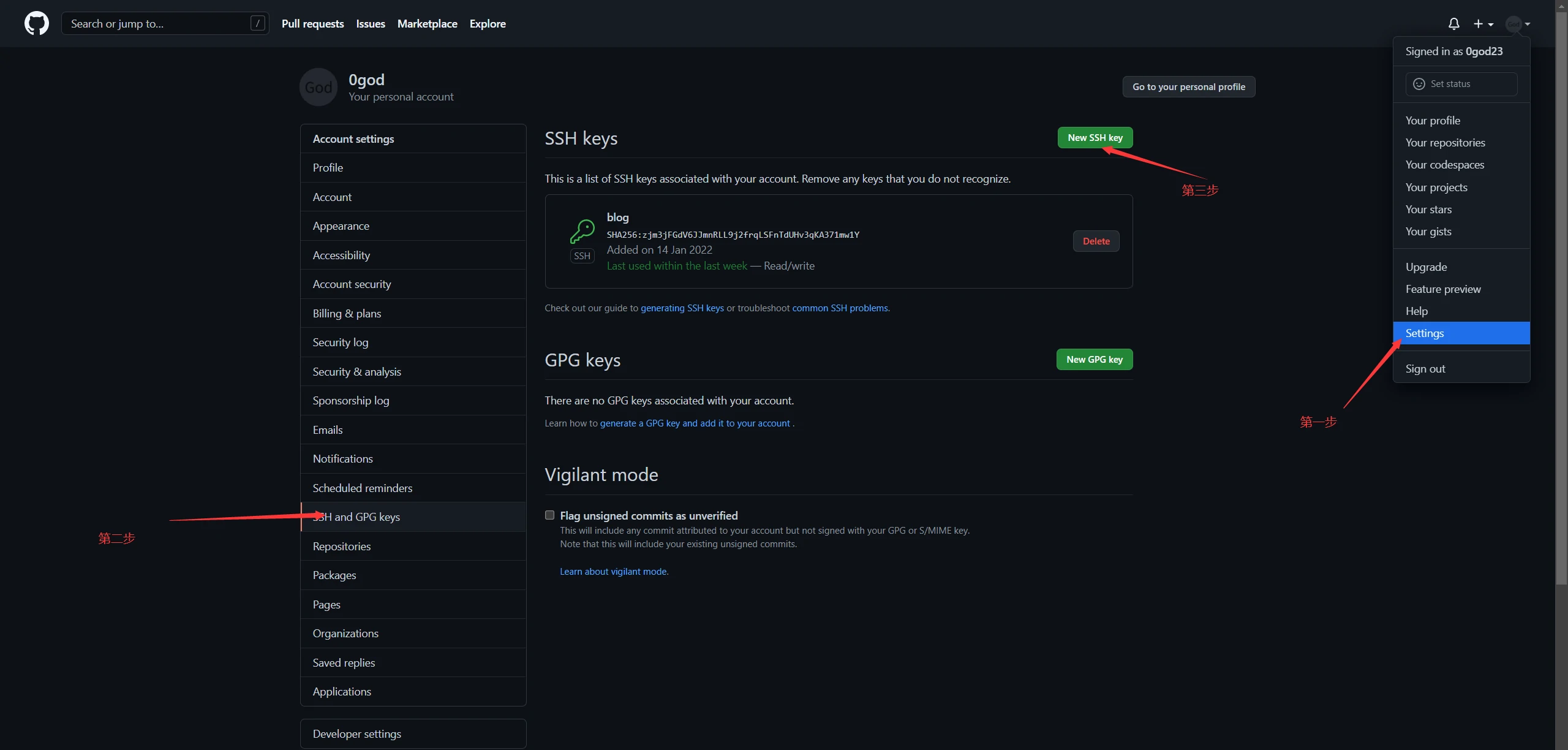
Task: Toggle the user avatar menu dropdown
Action: [1518, 24]
